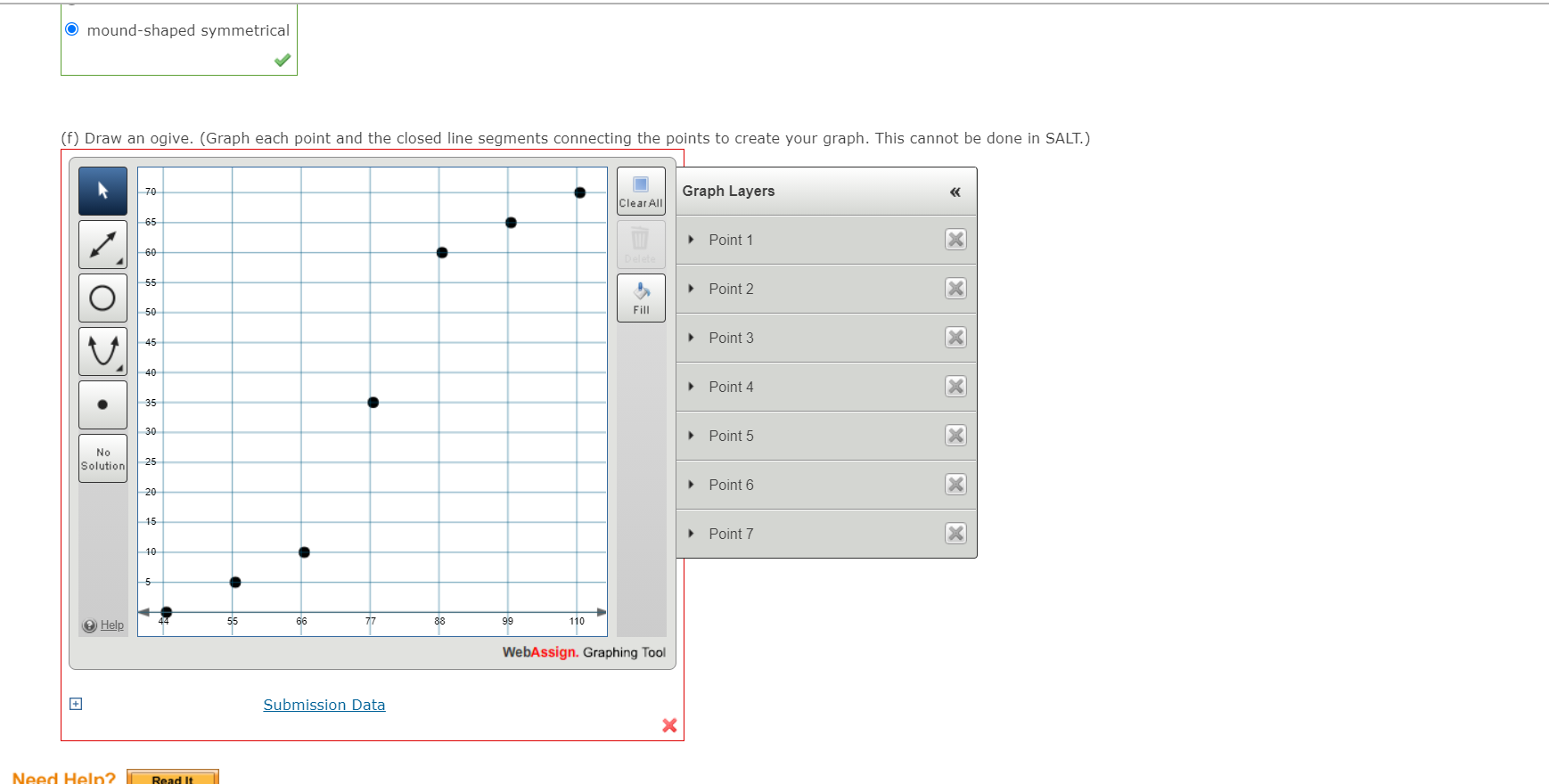Select the pointer arrow tool

pyautogui.click(x=102, y=191)
